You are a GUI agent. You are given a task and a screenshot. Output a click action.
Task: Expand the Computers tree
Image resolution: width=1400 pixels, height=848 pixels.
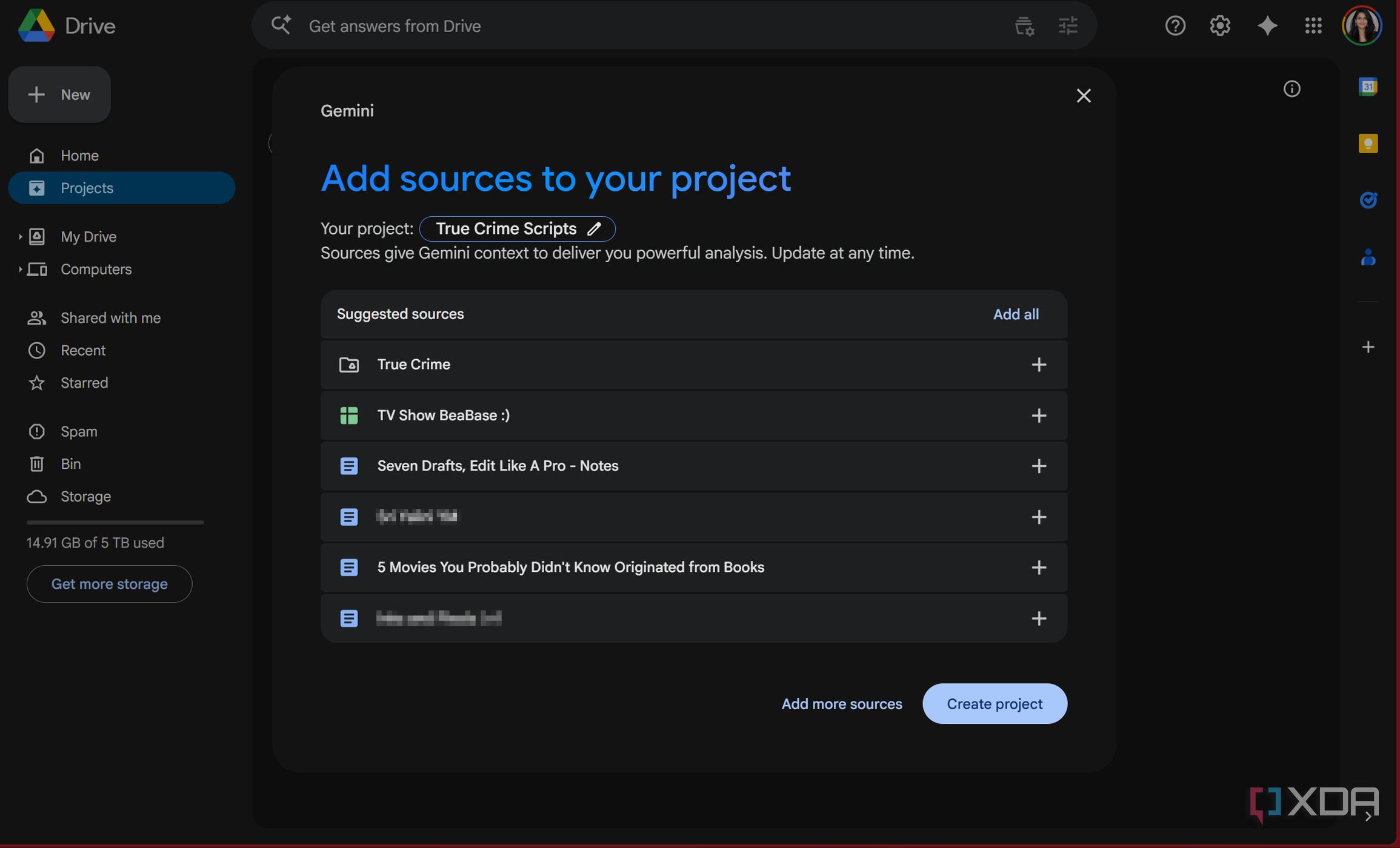pos(20,269)
